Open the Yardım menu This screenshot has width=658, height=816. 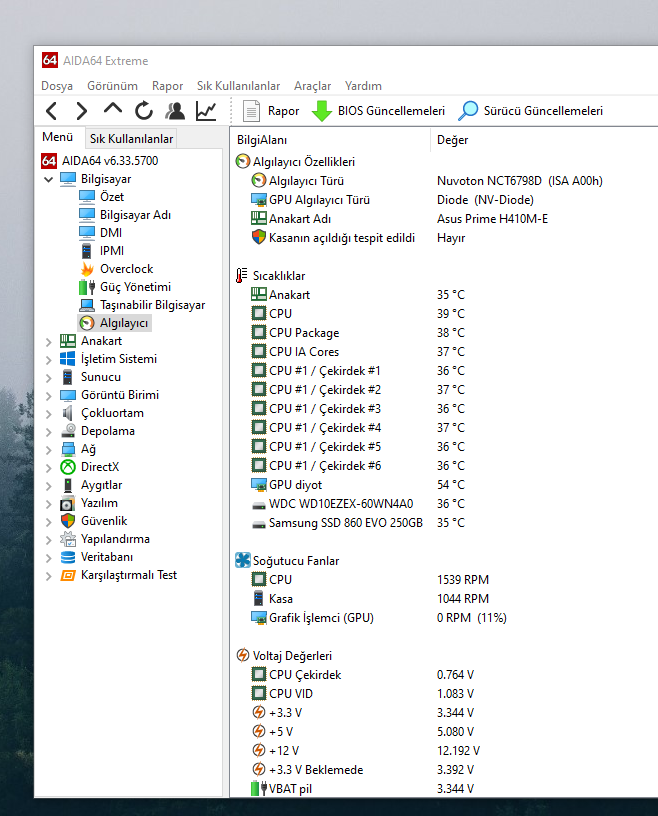[x=363, y=86]
